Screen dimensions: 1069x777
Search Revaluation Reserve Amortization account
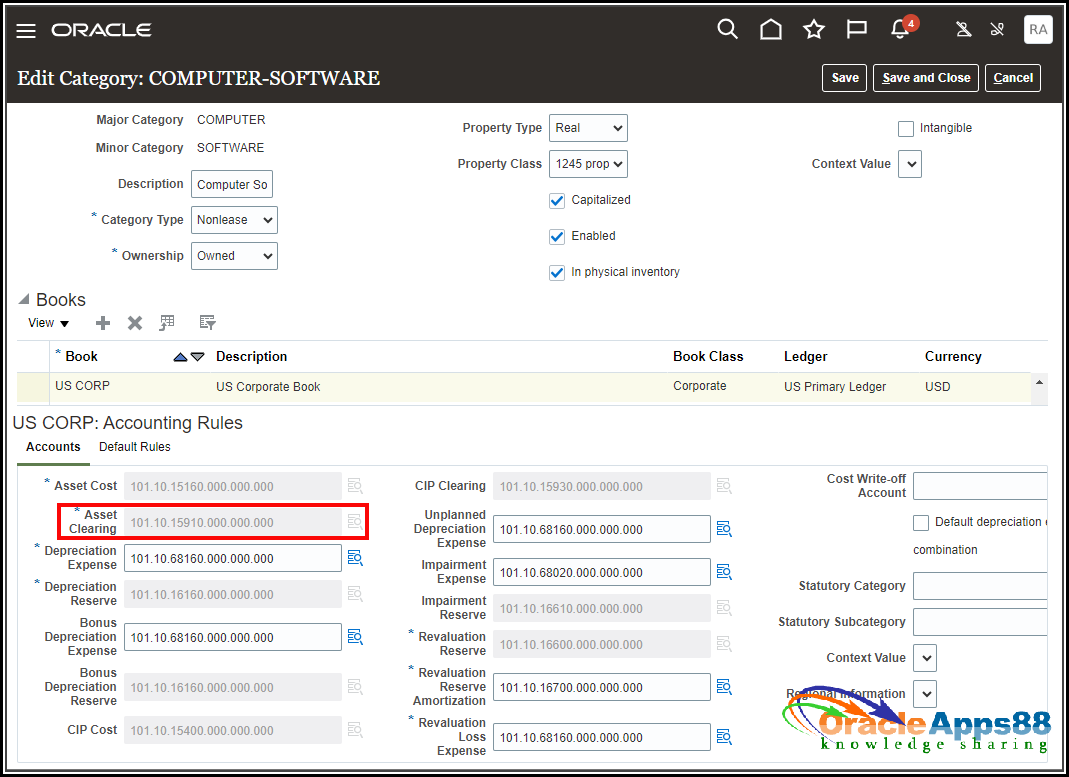pyautogui.click(x=724, y=687)
